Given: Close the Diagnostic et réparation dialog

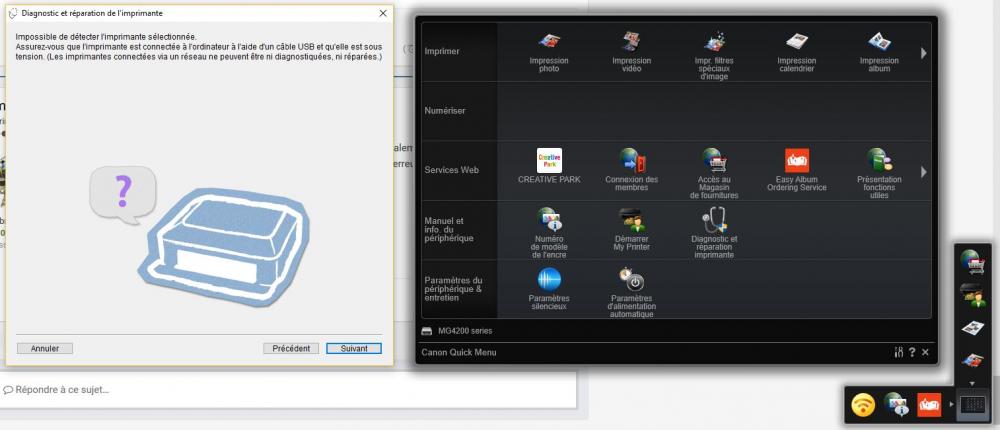Looking at the screenshot, I should [383, 13].
